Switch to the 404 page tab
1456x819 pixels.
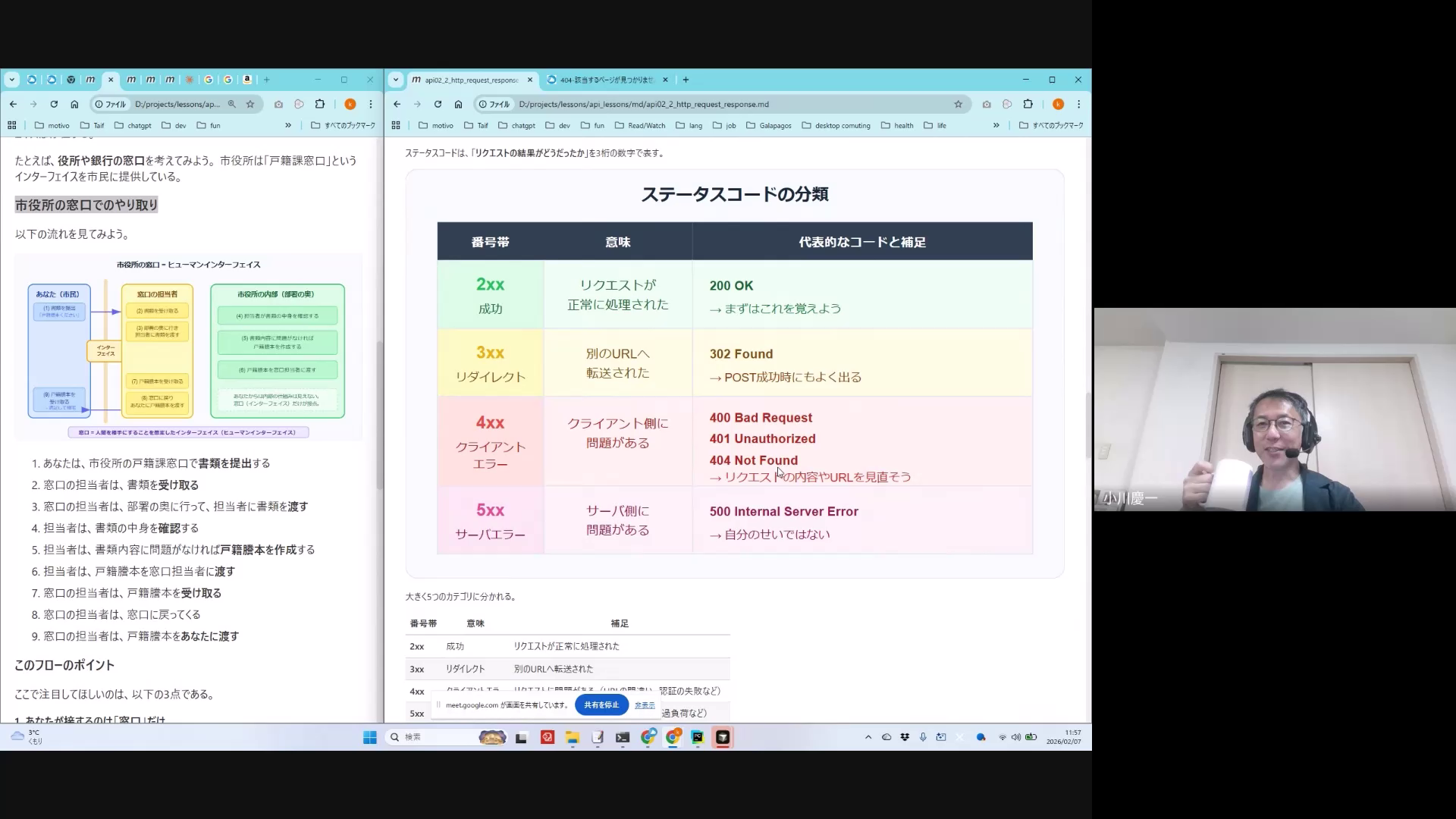click(x=607, y=80)
